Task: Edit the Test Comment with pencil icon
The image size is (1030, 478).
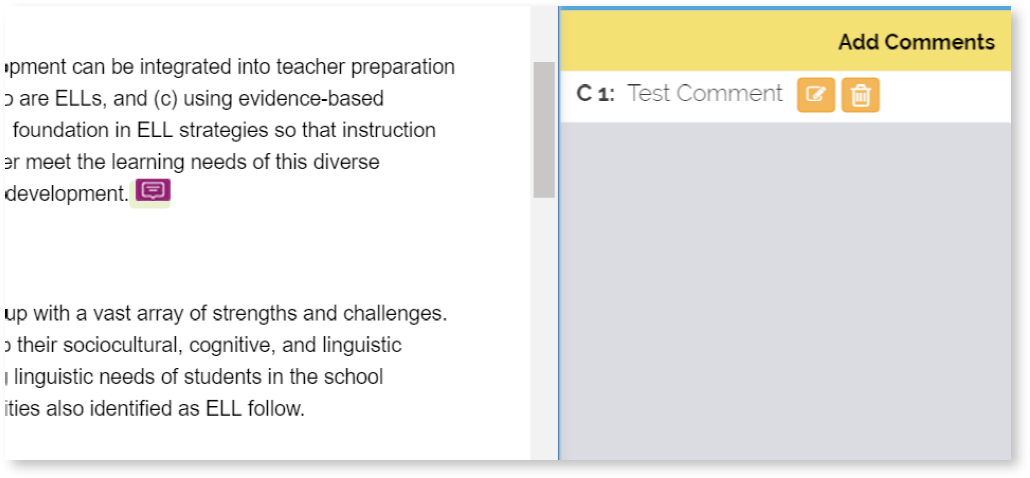Action: (816, 95)
